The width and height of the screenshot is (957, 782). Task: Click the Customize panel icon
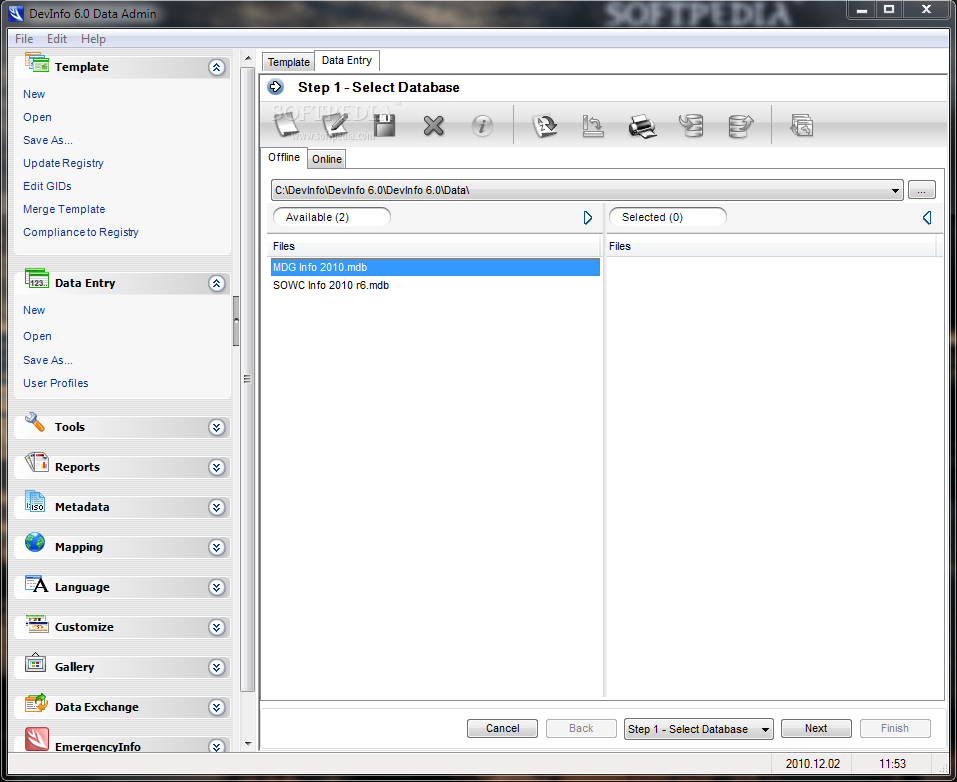37,623
